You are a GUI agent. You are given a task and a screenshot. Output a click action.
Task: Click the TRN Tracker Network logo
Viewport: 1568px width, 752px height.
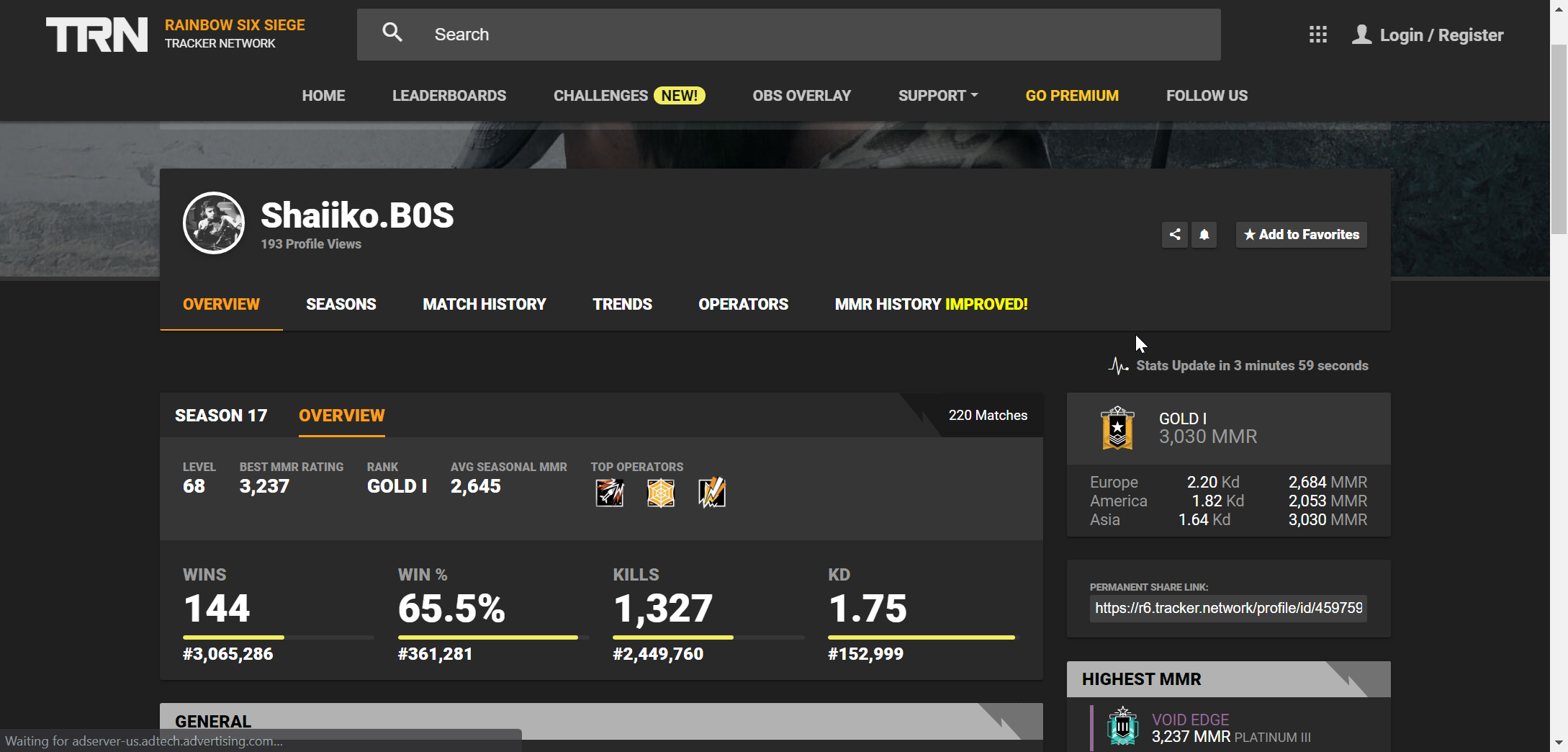tap(96, 35)
